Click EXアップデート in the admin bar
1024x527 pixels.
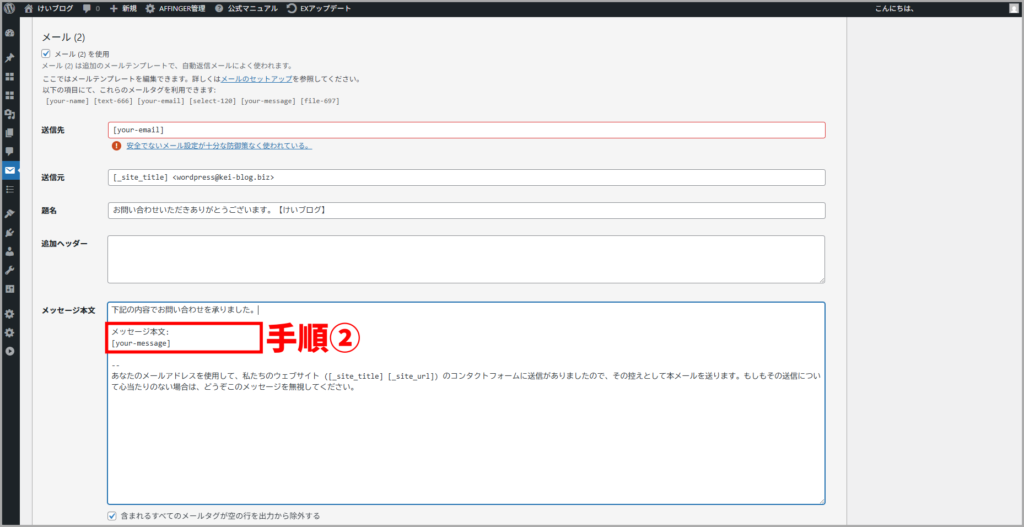(320, 8)
